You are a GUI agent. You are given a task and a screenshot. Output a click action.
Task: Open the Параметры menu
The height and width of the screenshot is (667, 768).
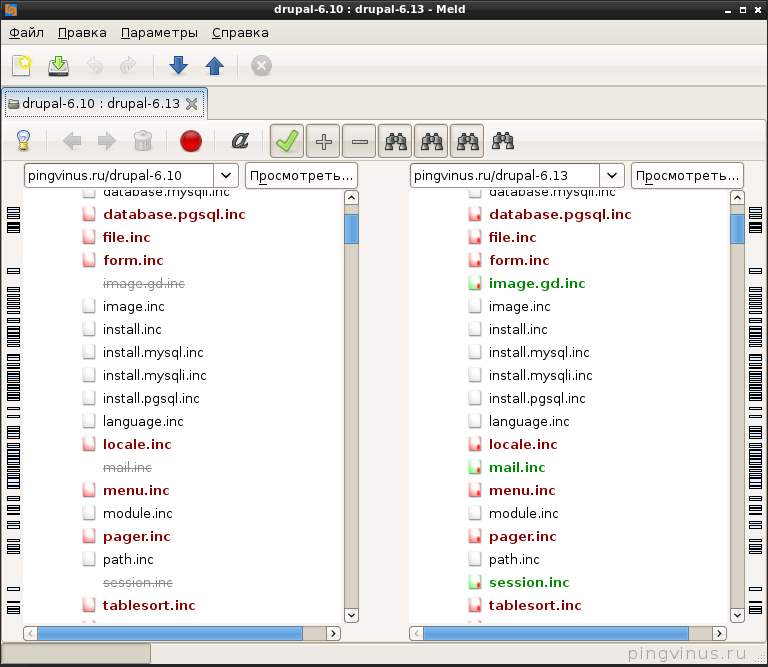point(159,33)
